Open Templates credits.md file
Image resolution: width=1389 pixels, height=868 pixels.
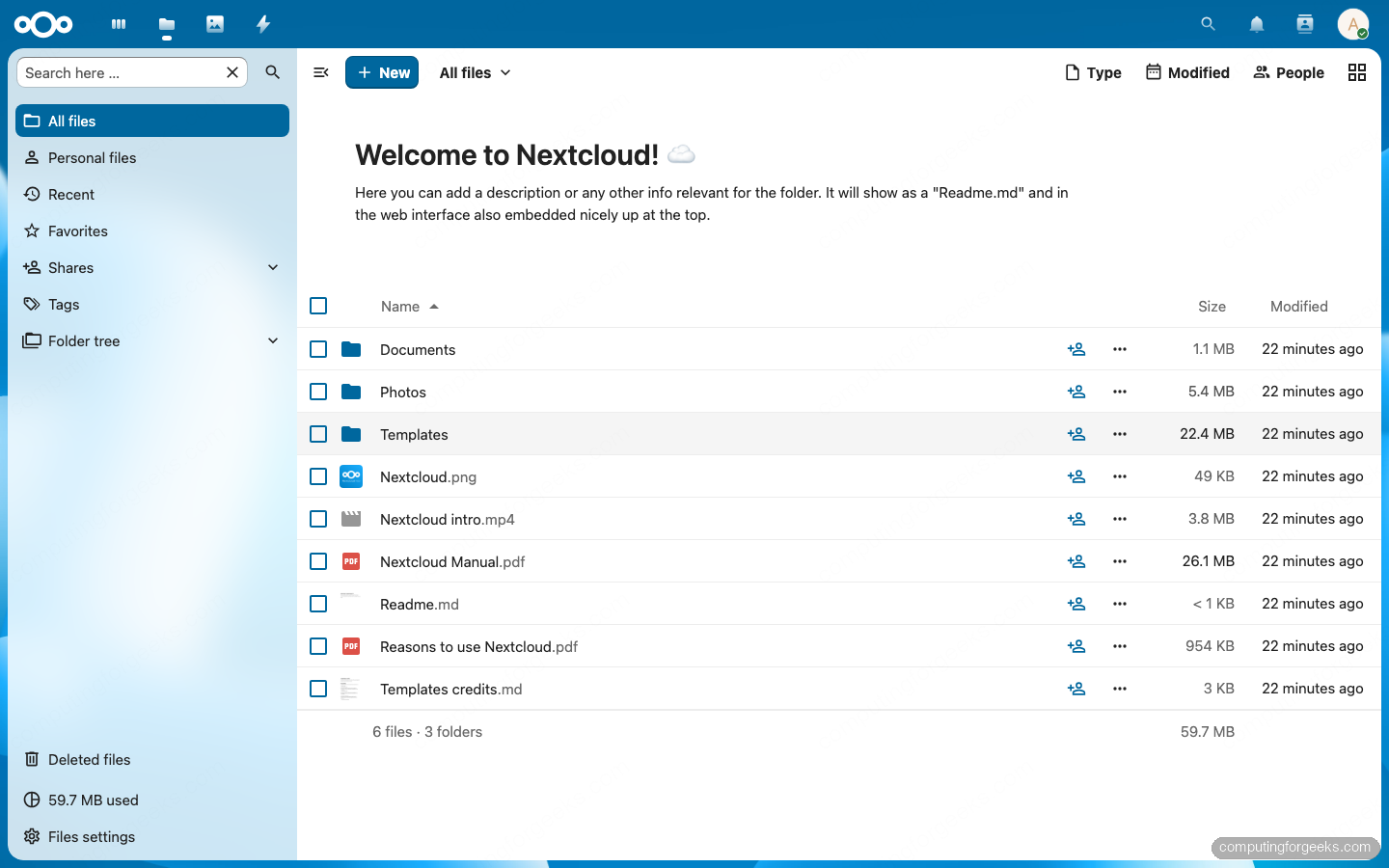(x=450, y=689)
